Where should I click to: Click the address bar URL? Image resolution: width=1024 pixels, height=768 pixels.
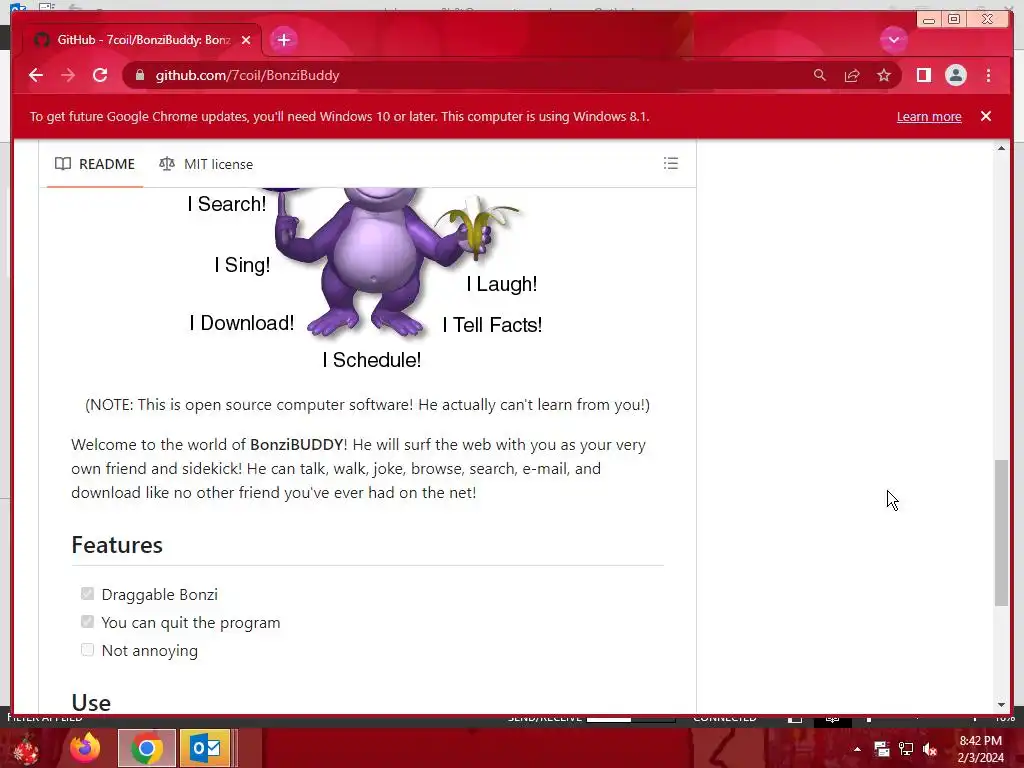(x=247, y=75)
